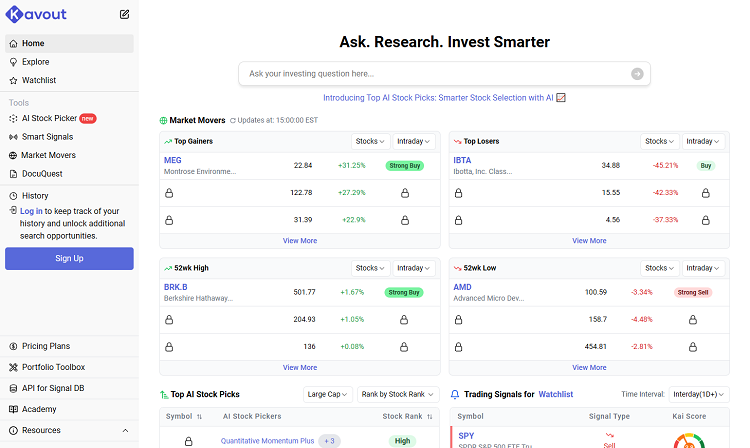The width and height of the screenshot is (750, 448).
Task: Submit question with arrow button
Action: (x=637, y=74)
